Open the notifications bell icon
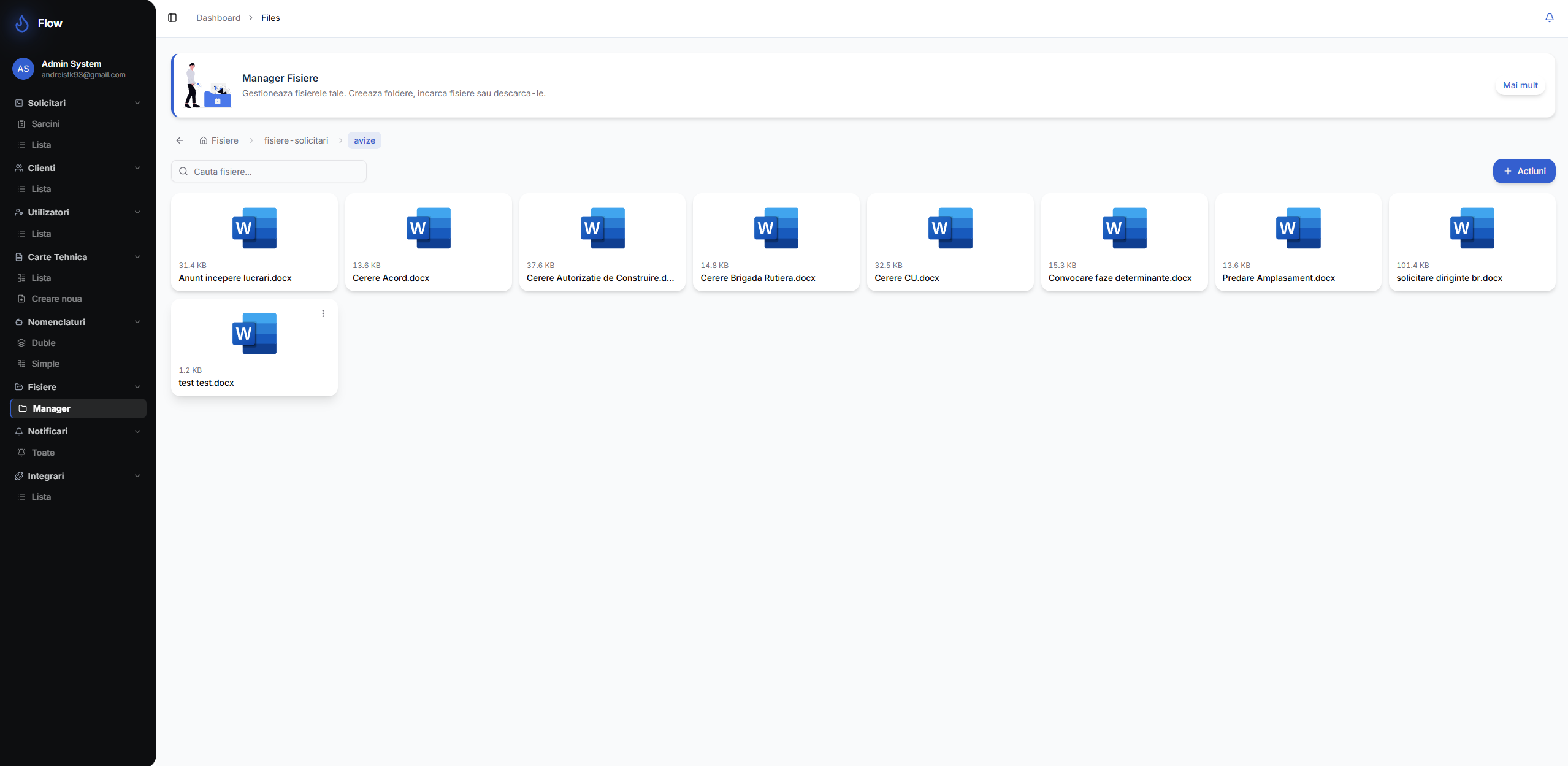This screenshot has height=766, width=1568. (1549, 18)
